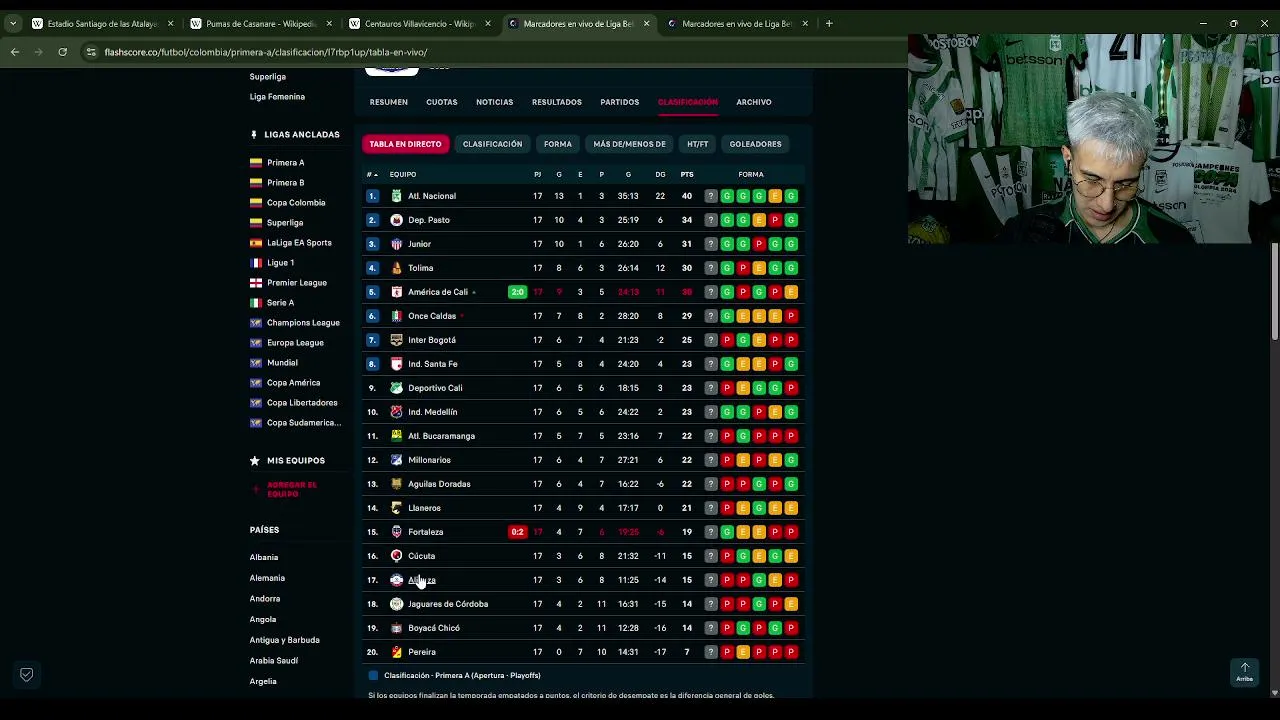Reload the page with the refresh icon
Viewport: 1280px width, 720px height.
62,52
